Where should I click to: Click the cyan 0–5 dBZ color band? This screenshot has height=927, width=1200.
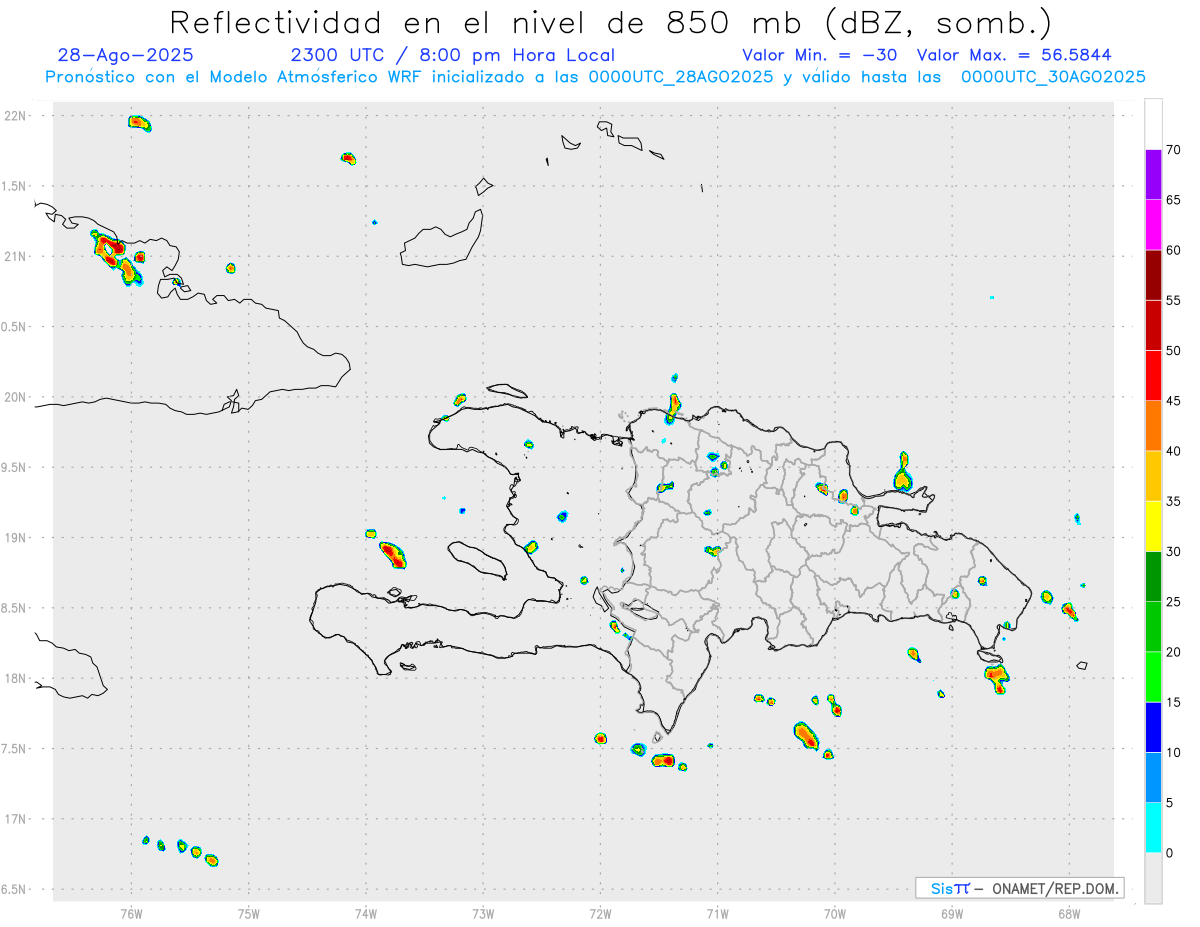(1153, 828)
